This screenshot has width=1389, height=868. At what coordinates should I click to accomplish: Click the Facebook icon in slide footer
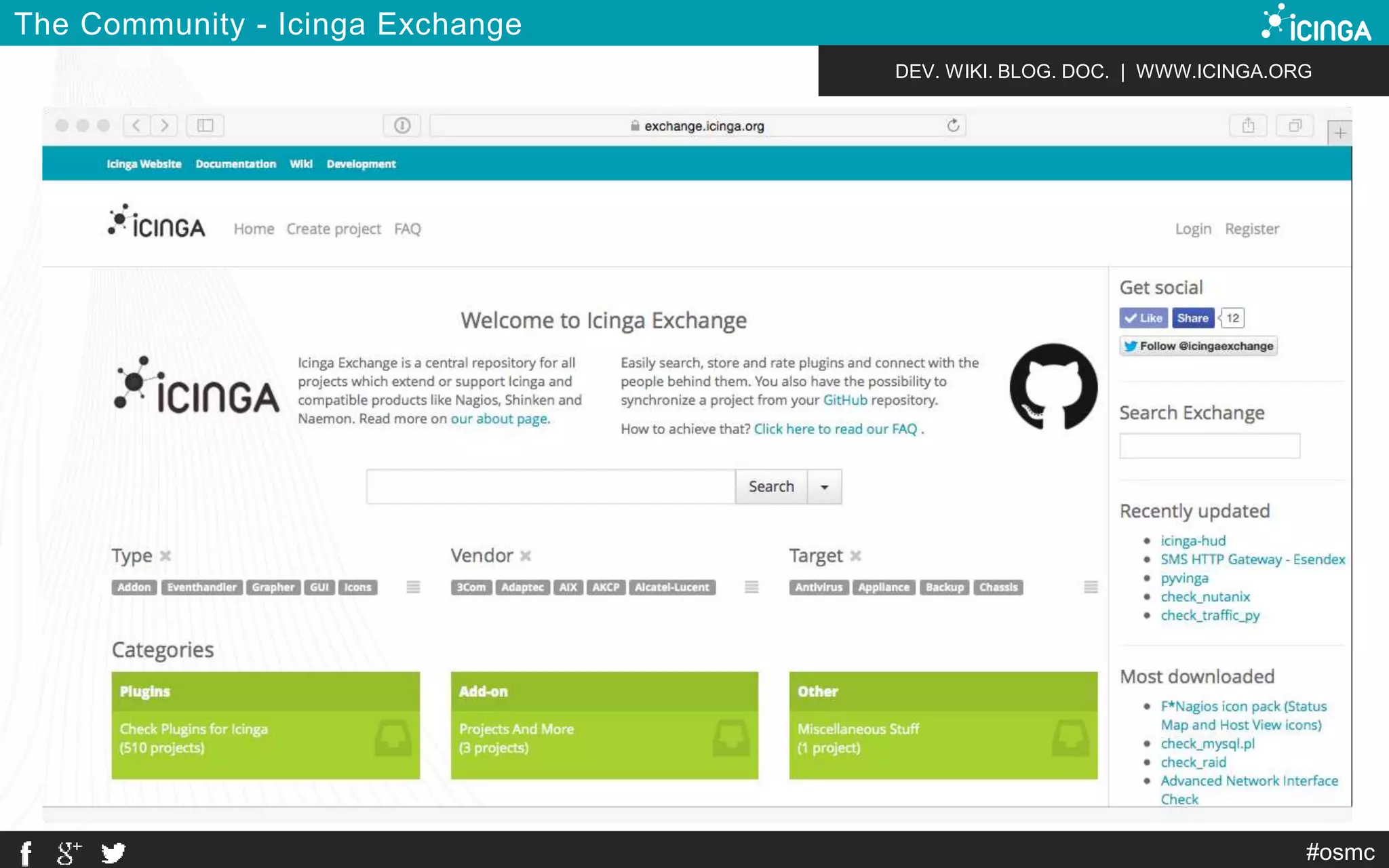click(x=26, y=853)
